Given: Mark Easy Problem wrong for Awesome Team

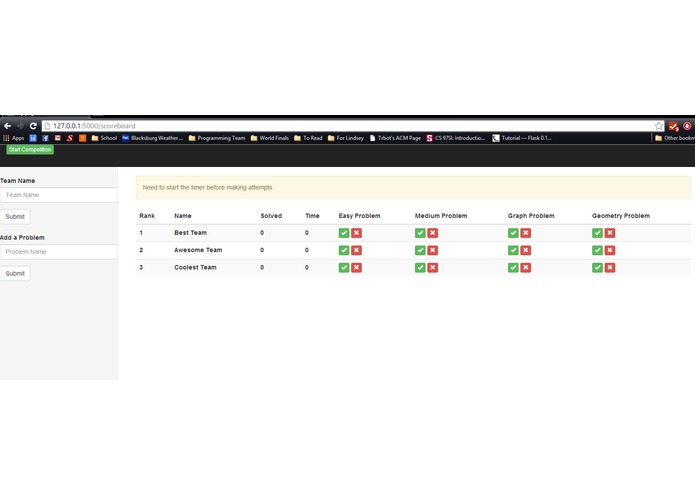Looking at the screenshot, I should [x=356, y=250].
